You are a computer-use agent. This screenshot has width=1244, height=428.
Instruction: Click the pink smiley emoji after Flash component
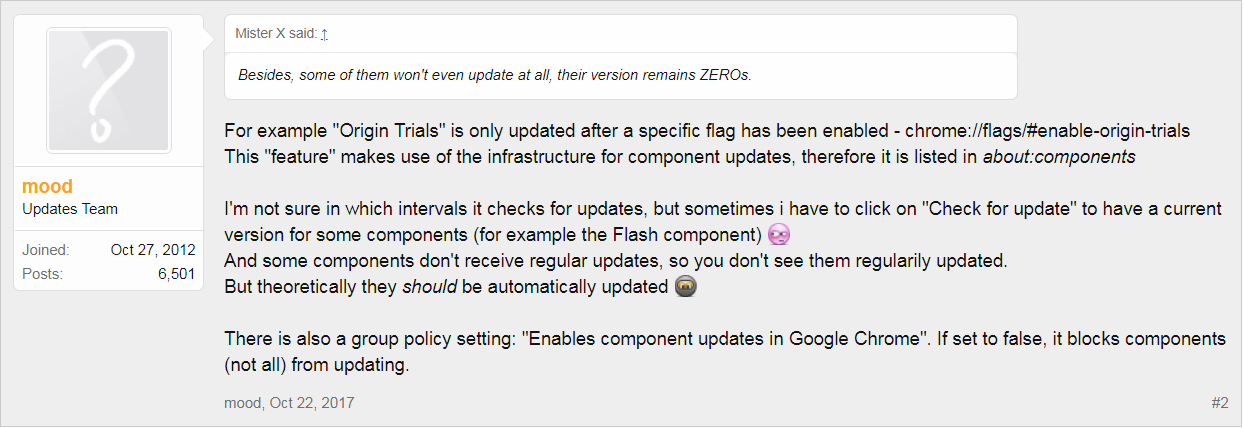coord(779,236)
